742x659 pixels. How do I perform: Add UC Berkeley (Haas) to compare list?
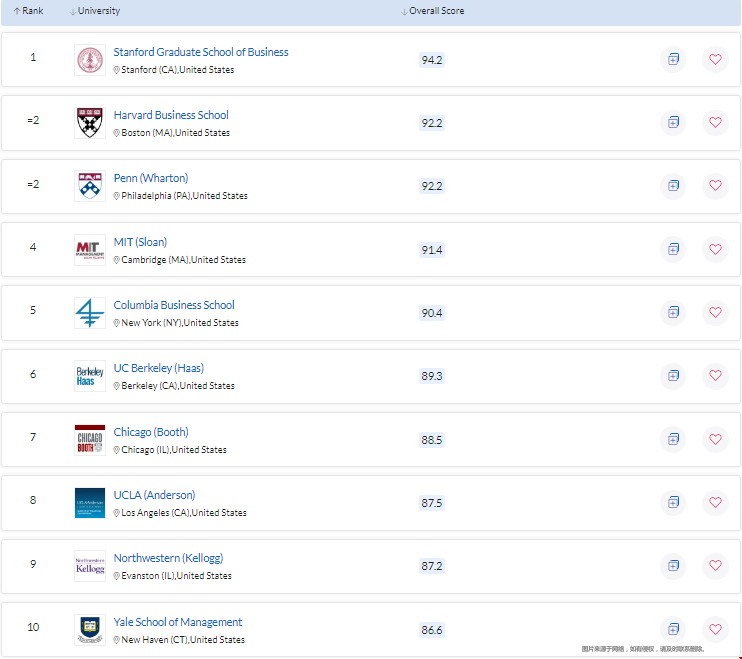673,376
